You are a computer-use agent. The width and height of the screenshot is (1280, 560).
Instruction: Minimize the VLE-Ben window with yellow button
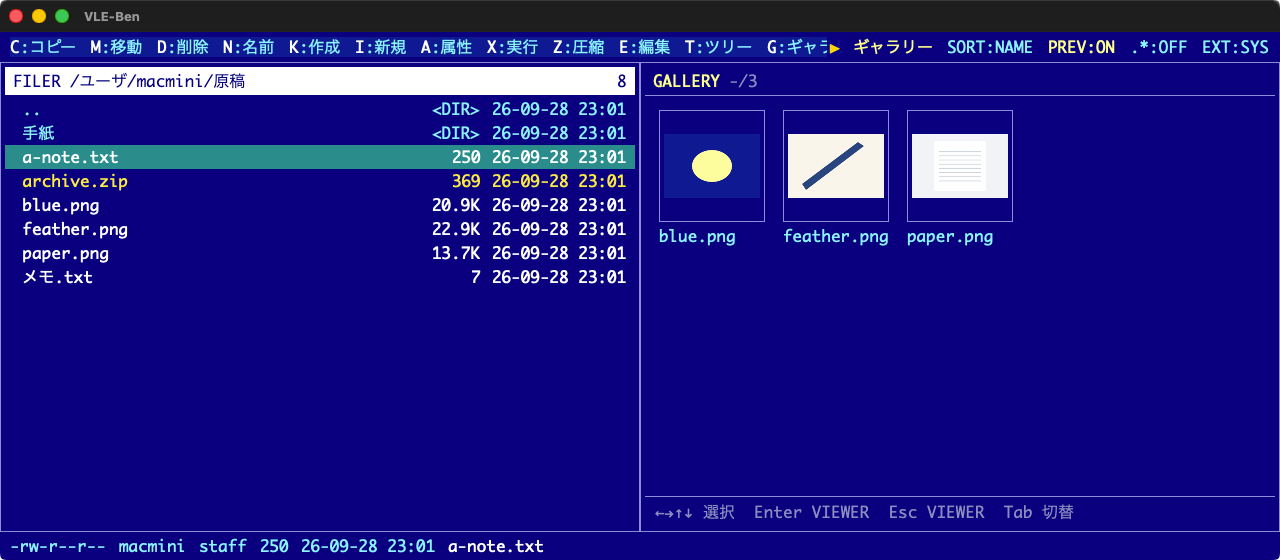pyautogui.click(x=39, y=16)
